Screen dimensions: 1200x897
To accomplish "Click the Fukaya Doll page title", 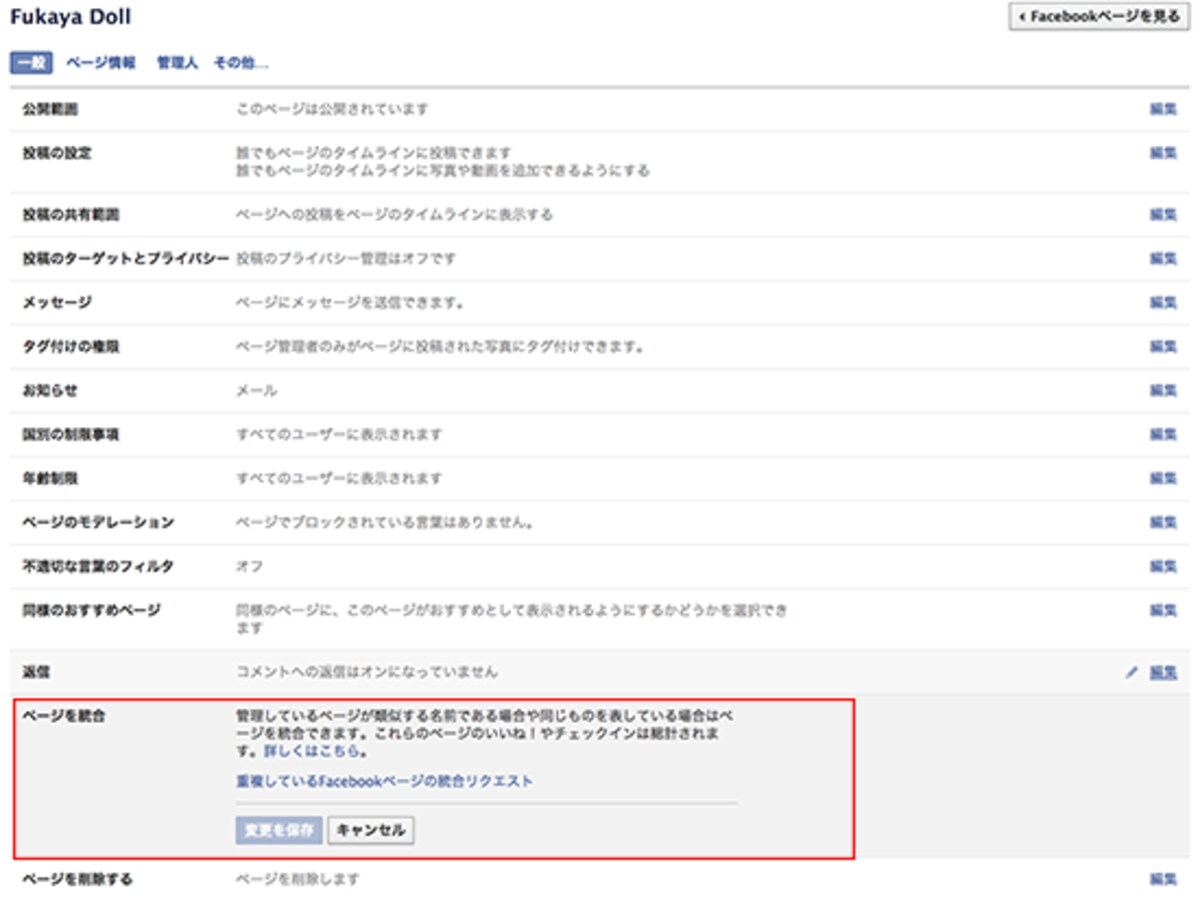I will (x=70, y=17).
